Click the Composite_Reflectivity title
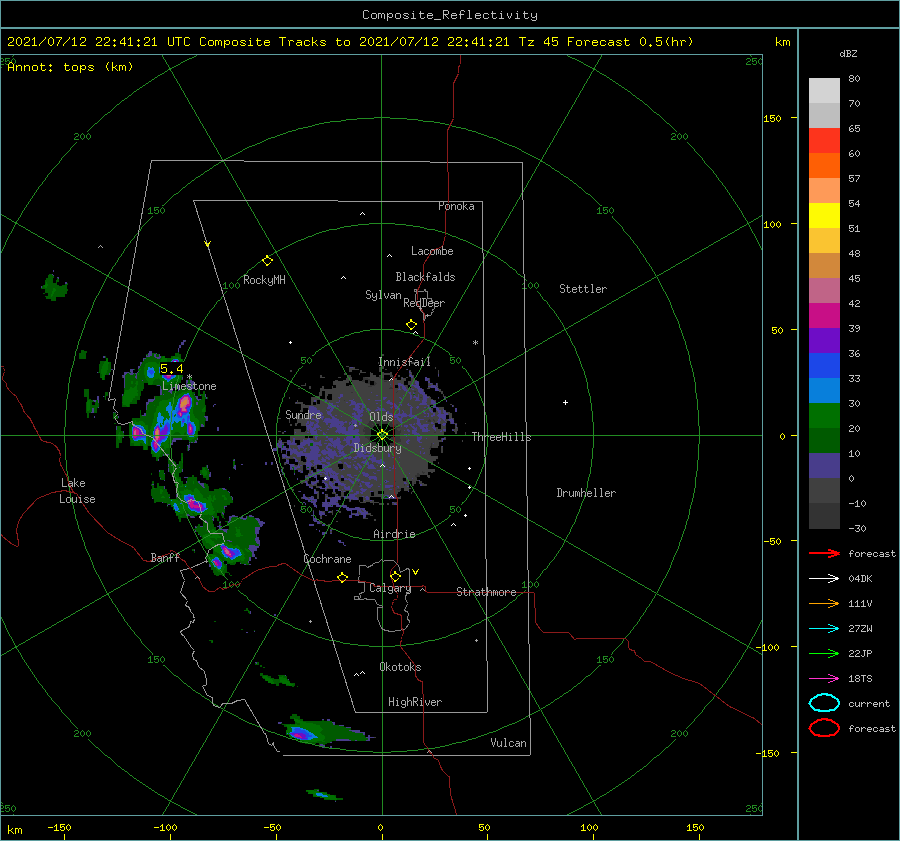Viewport: 900px width, 841px height. pos(450,15)
